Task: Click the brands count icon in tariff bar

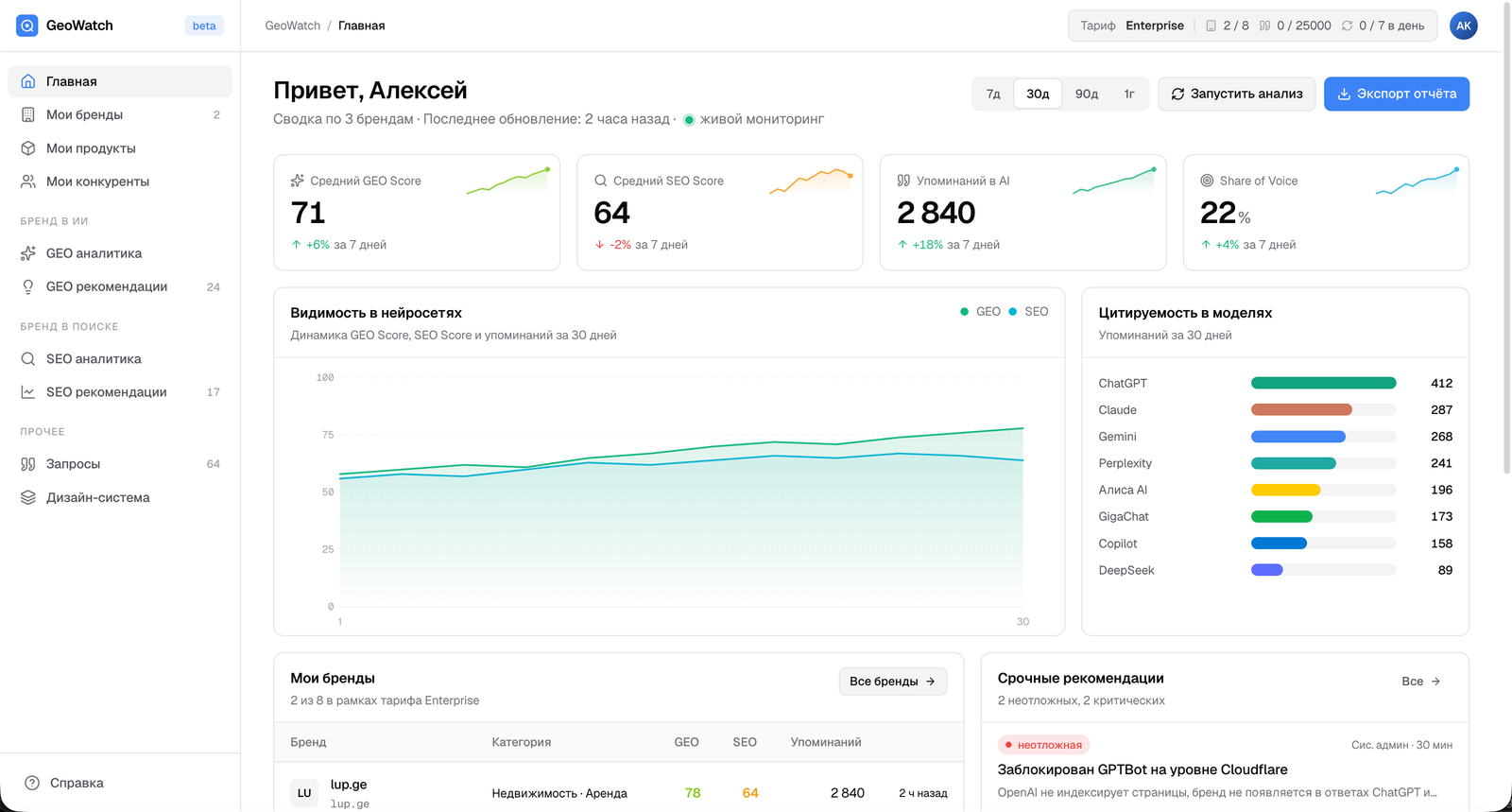Action: click(1211, 26)
